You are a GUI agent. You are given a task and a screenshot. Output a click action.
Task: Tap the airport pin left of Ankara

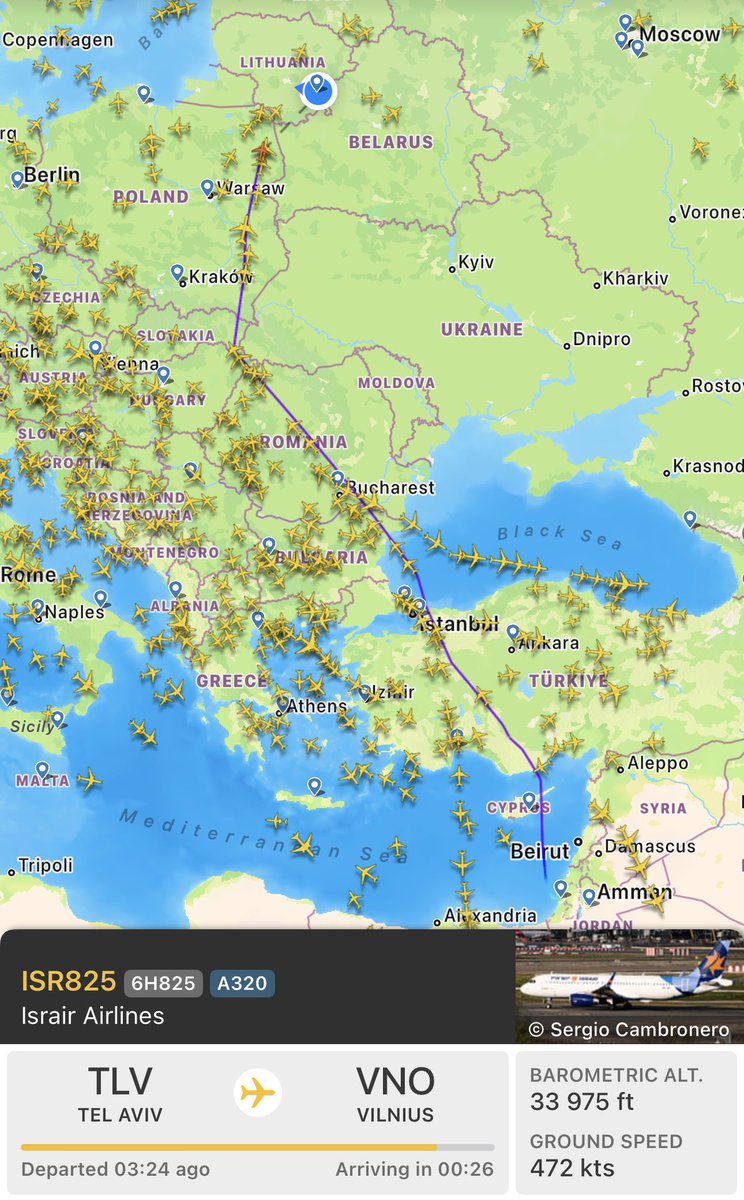[513, 632]
